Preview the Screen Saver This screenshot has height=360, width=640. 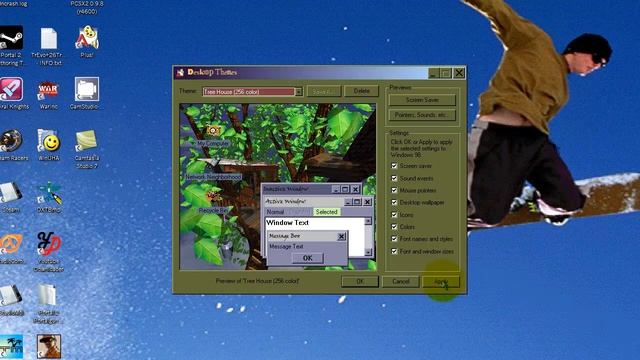click(422, 100)
